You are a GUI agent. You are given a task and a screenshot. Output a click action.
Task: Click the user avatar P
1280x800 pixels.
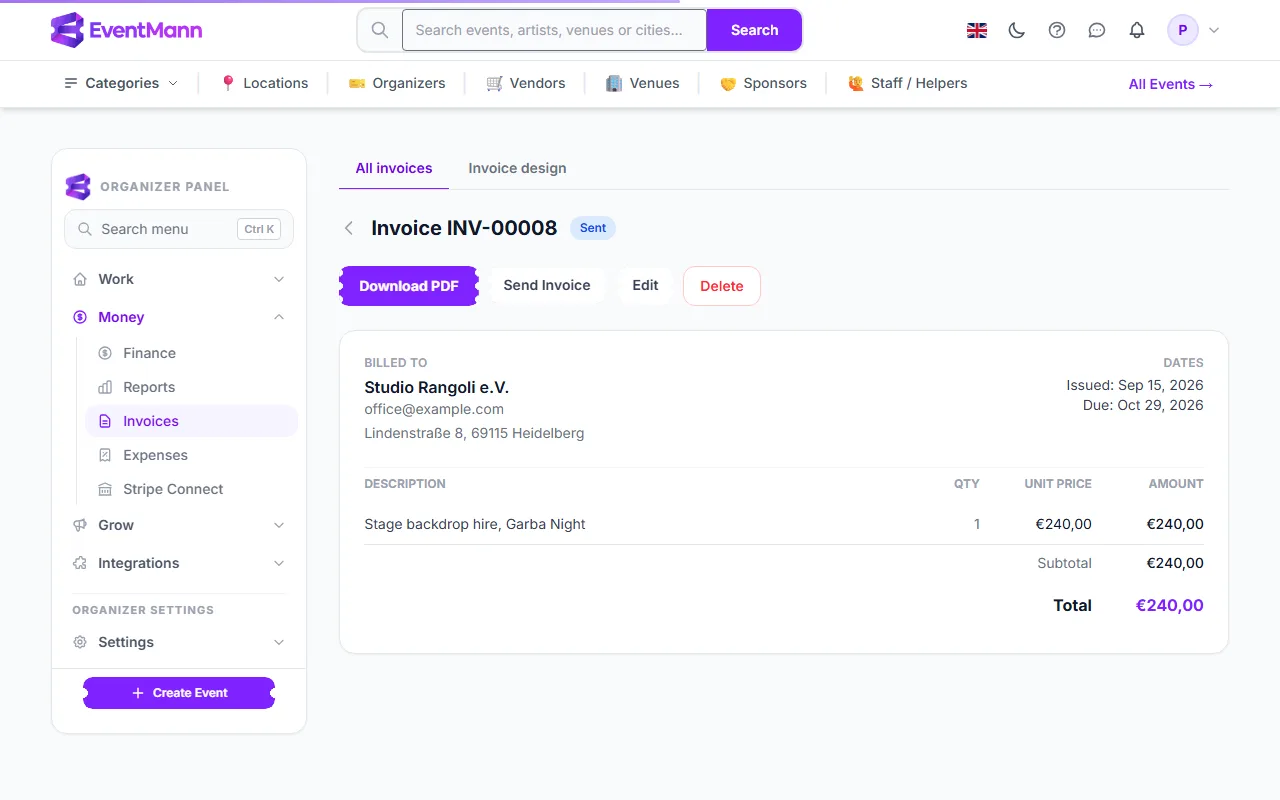(x=1183, y=30)
